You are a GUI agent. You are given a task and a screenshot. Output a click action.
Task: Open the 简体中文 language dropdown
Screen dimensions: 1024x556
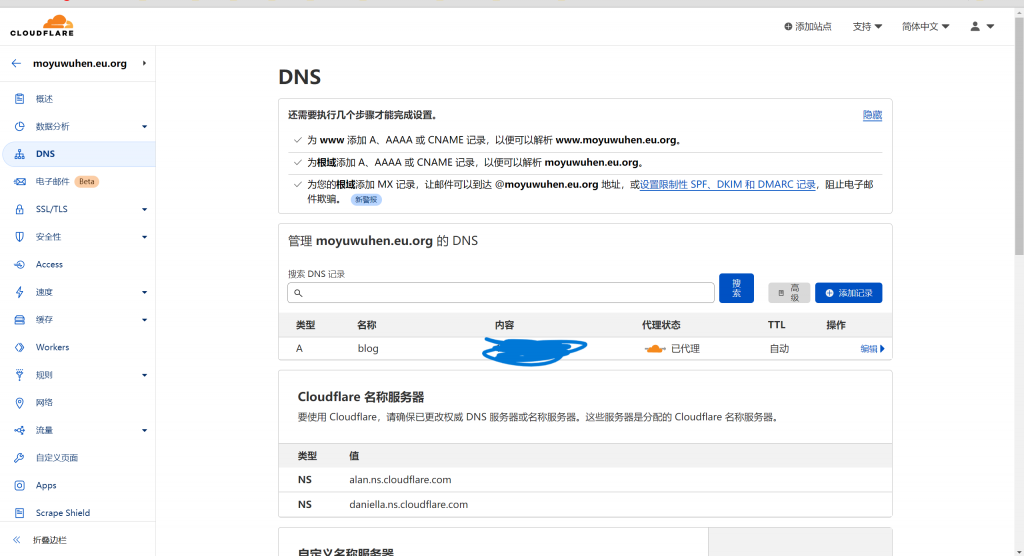coord(925,26)
